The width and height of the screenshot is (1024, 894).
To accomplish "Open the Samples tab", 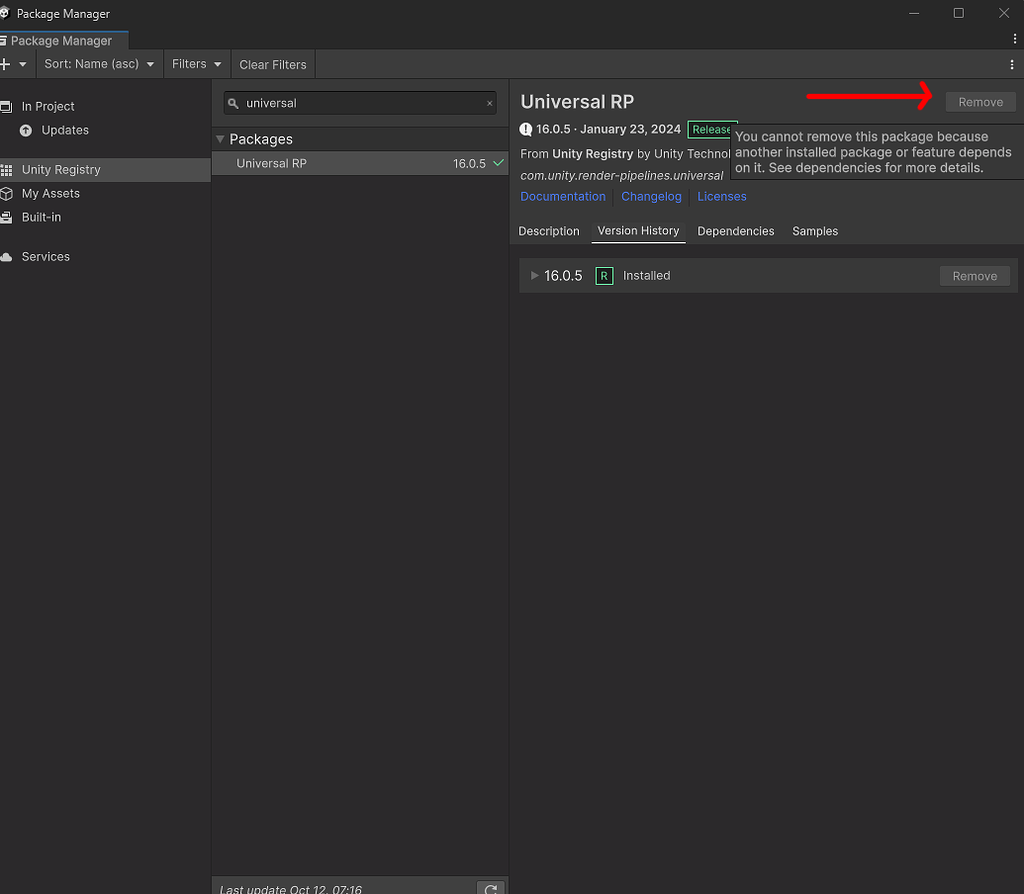I will coord(814,231).
